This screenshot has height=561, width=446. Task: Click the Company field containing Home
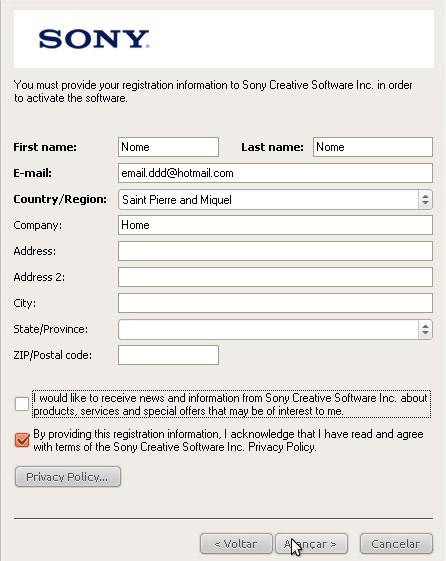tap(275, 225)
